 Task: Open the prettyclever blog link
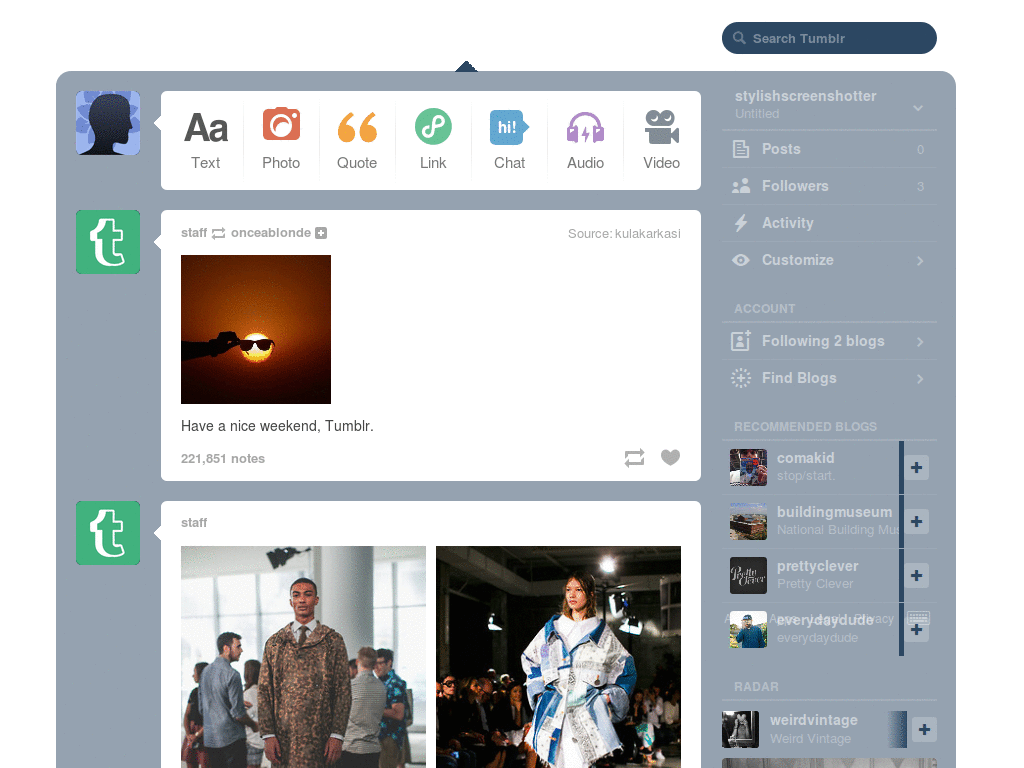pos(817,566)
